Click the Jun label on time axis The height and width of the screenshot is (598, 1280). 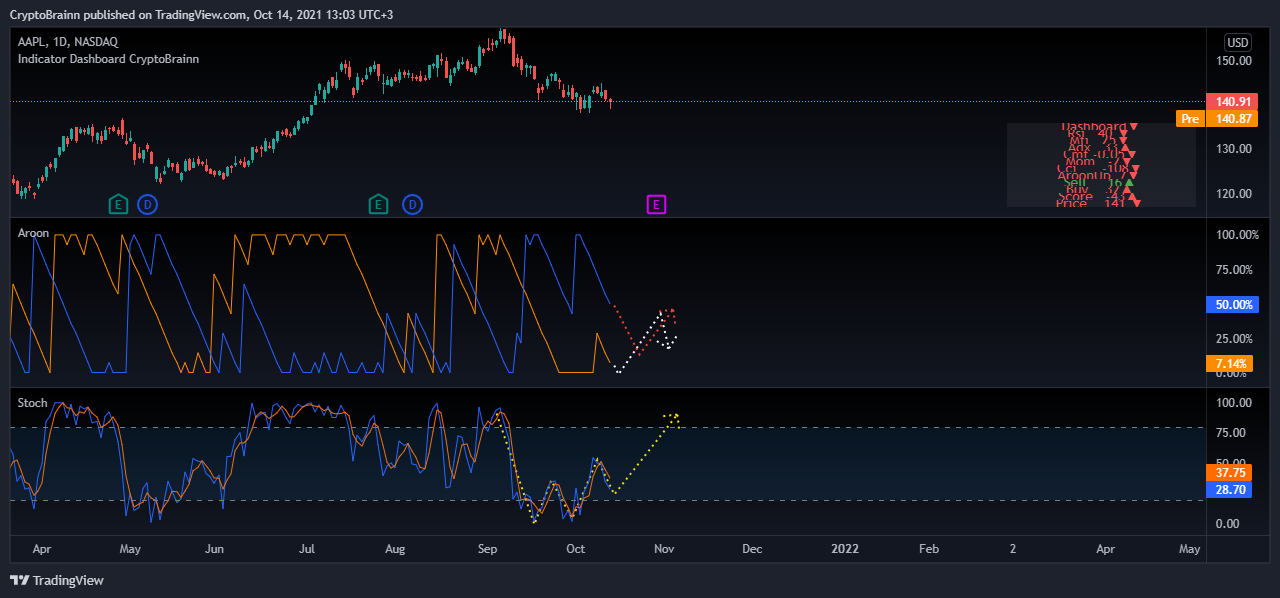213,549
